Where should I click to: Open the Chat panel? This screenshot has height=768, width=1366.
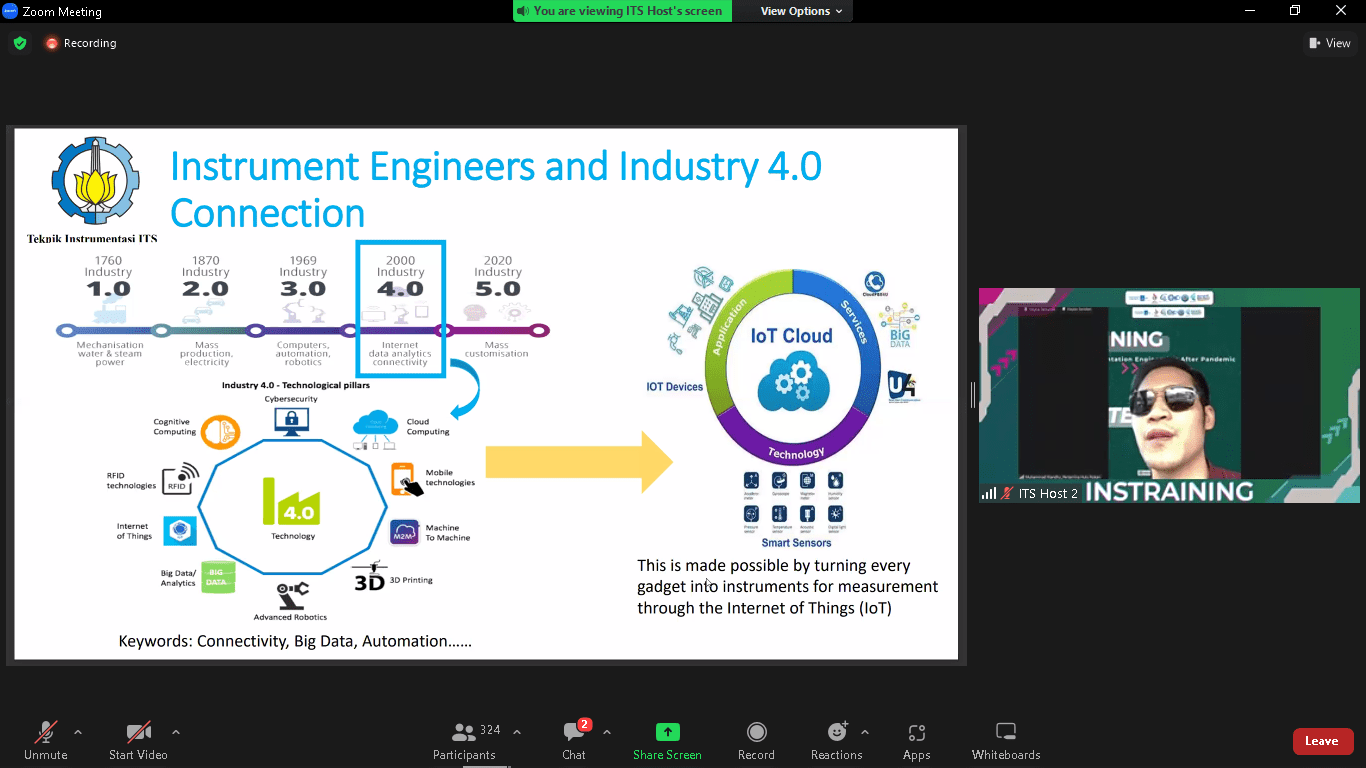574,740
